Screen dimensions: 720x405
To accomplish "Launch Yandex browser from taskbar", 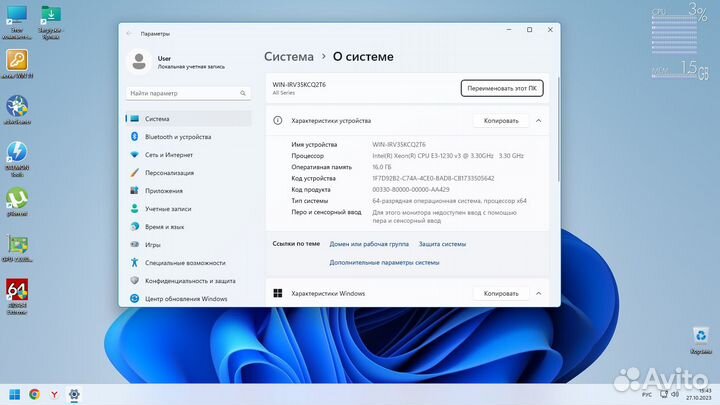I will 54,394.
